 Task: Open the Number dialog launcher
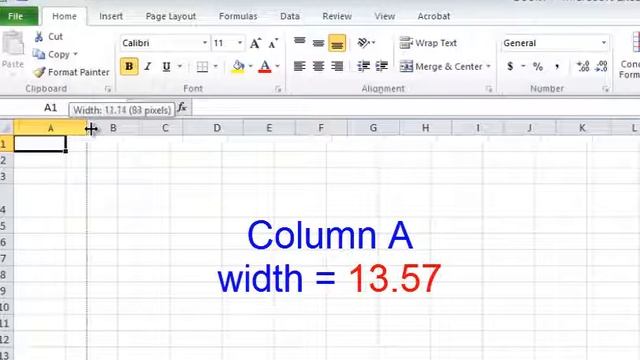click(605, 89)
